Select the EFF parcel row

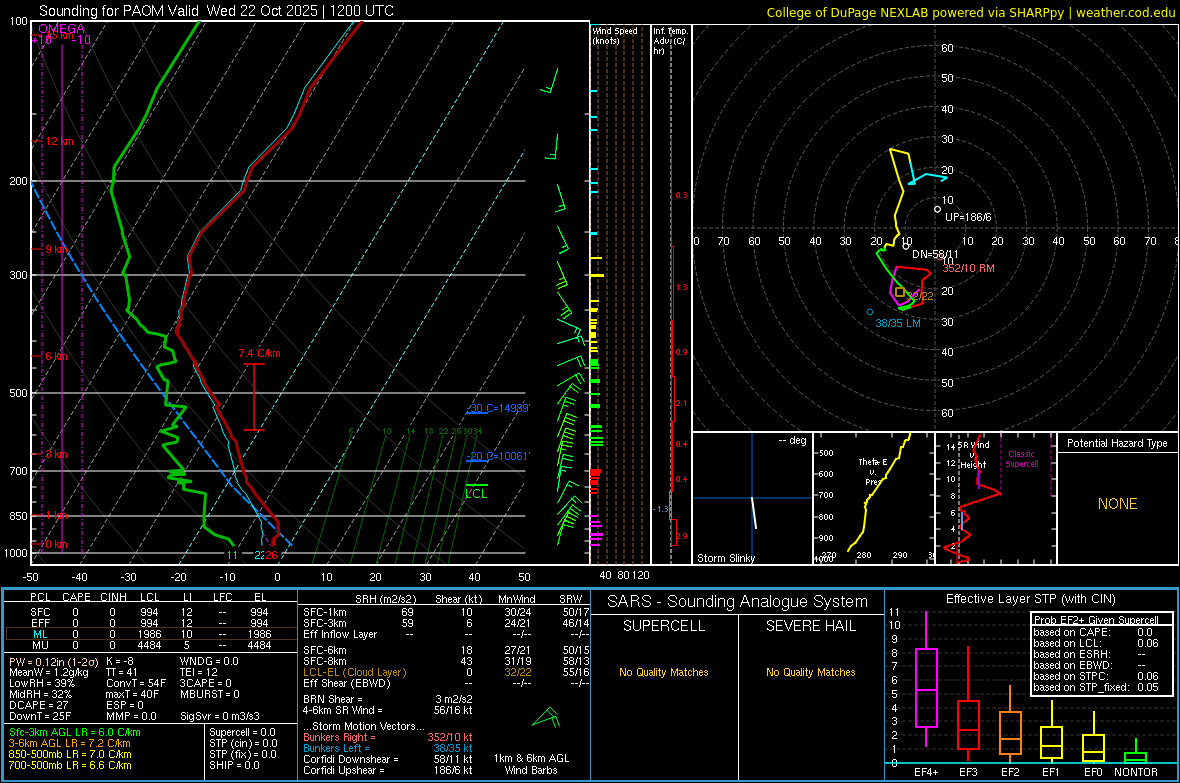pyautogui.click(x=151, y=623)
